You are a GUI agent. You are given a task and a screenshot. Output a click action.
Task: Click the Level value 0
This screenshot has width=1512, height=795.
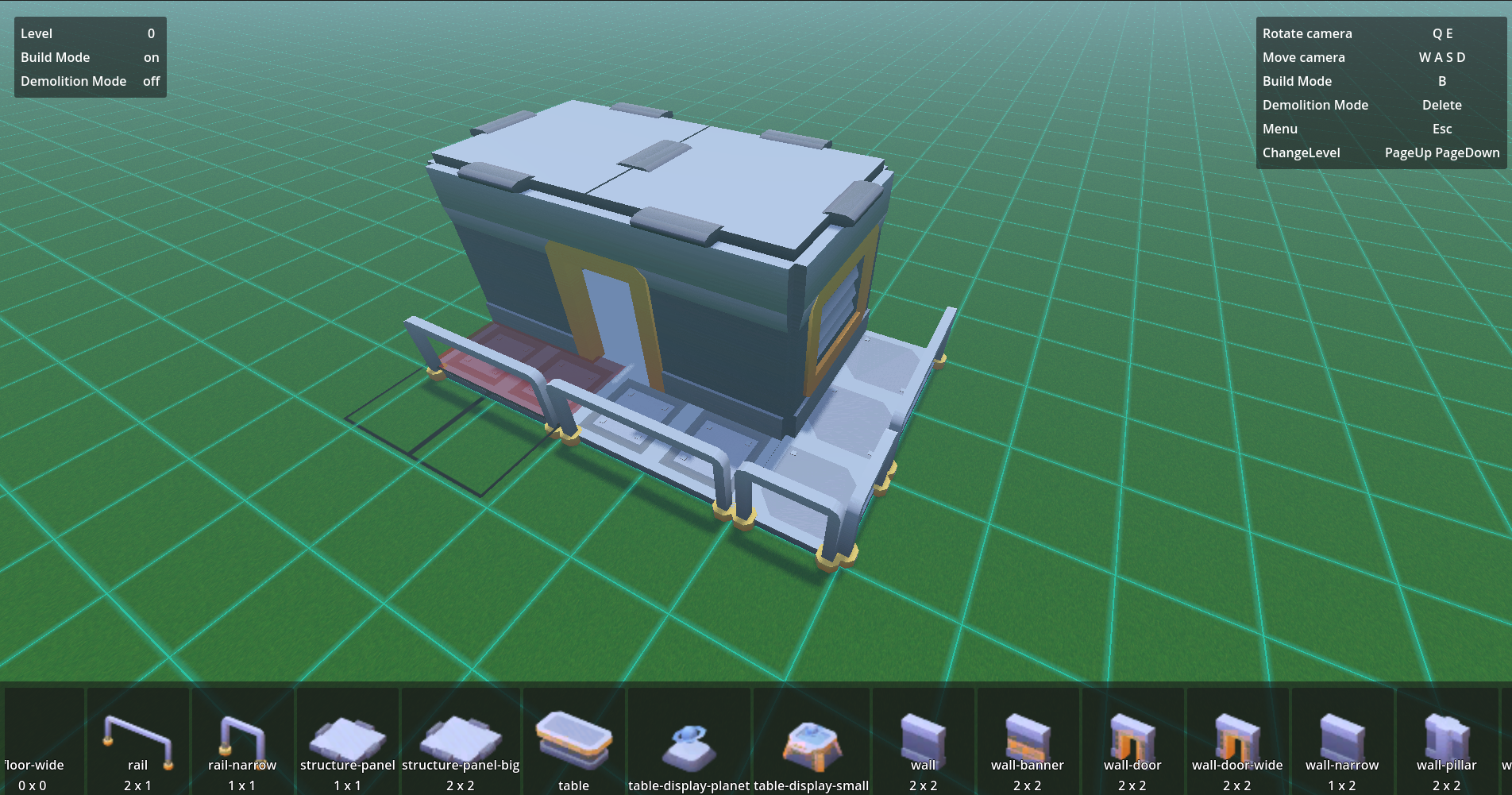(x=151, y=33)
